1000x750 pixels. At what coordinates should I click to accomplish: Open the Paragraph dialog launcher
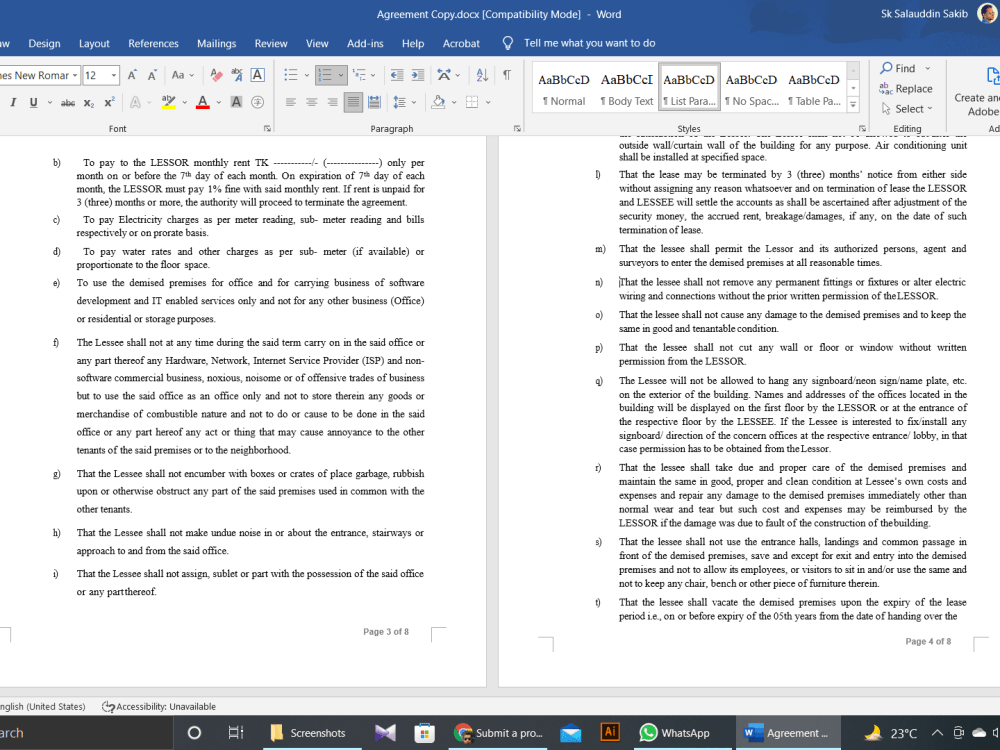517,128
